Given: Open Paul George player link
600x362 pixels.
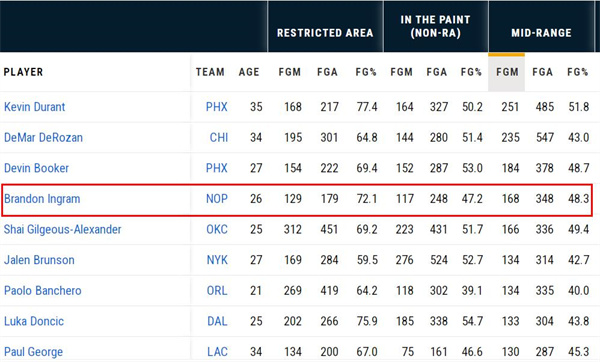Looking at the screenshot, I should point(33,352).
